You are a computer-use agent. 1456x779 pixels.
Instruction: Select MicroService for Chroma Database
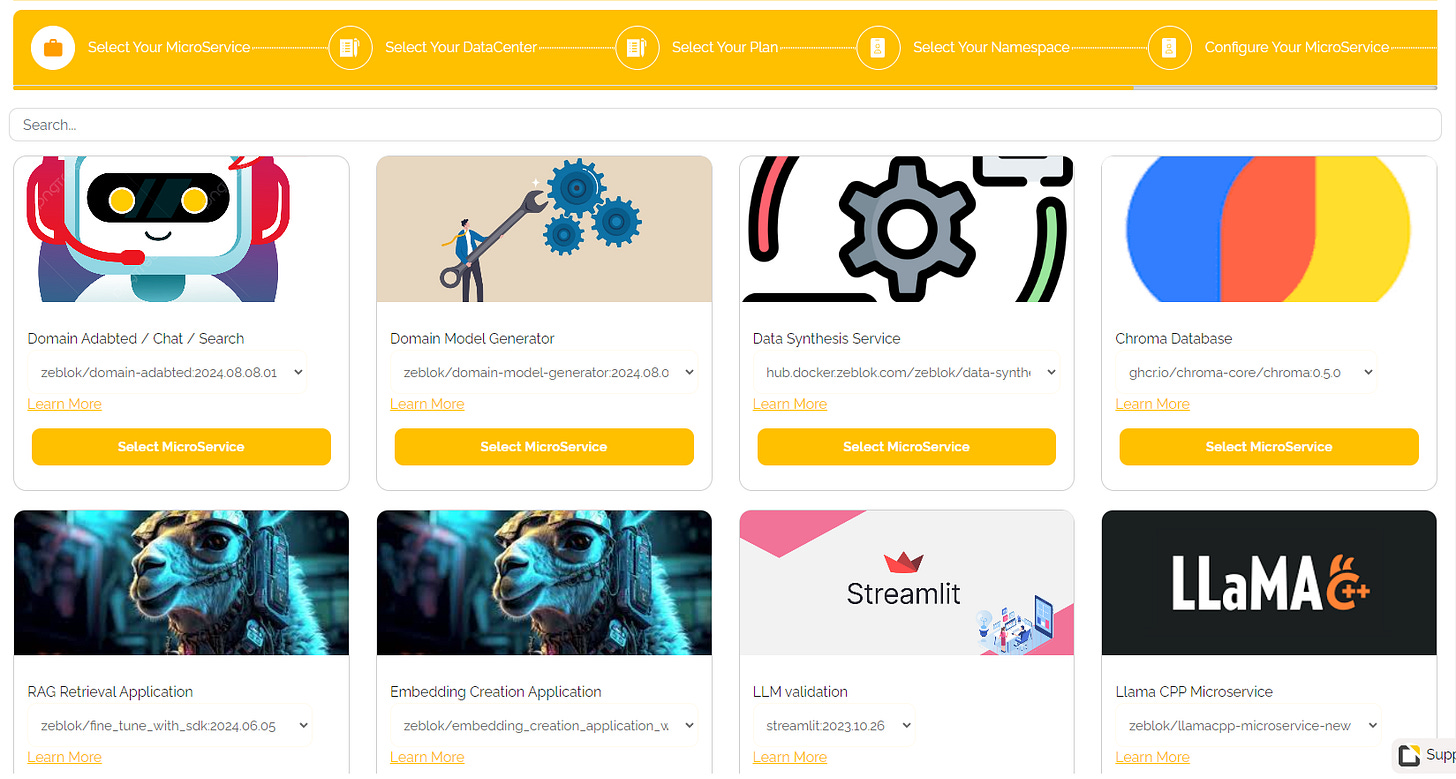pyautogui.click(x=1269, y=447)
